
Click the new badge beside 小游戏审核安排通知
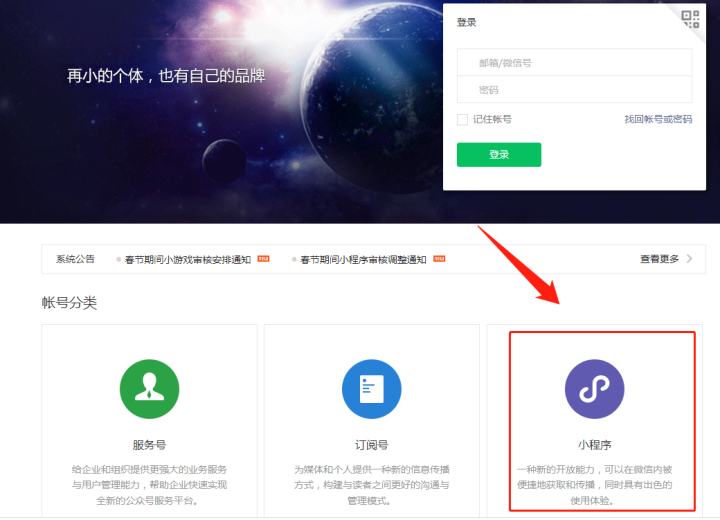pos(263,259)
